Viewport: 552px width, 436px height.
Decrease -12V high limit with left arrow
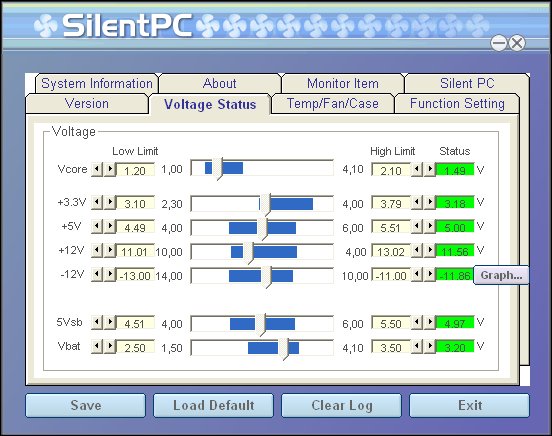coord(417,274)
